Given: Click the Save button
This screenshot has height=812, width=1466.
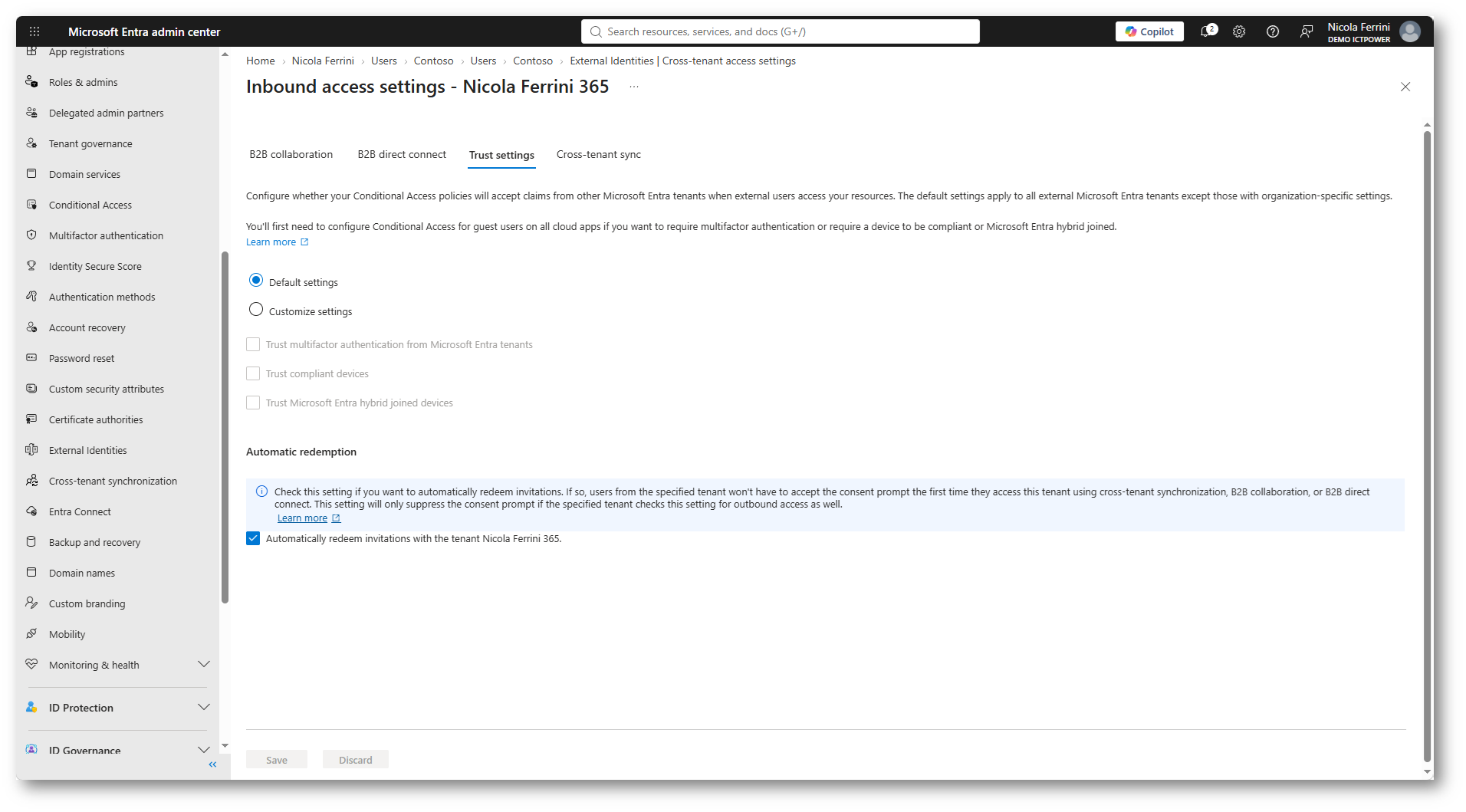Looking at the screenshot, I should [277, 760].
